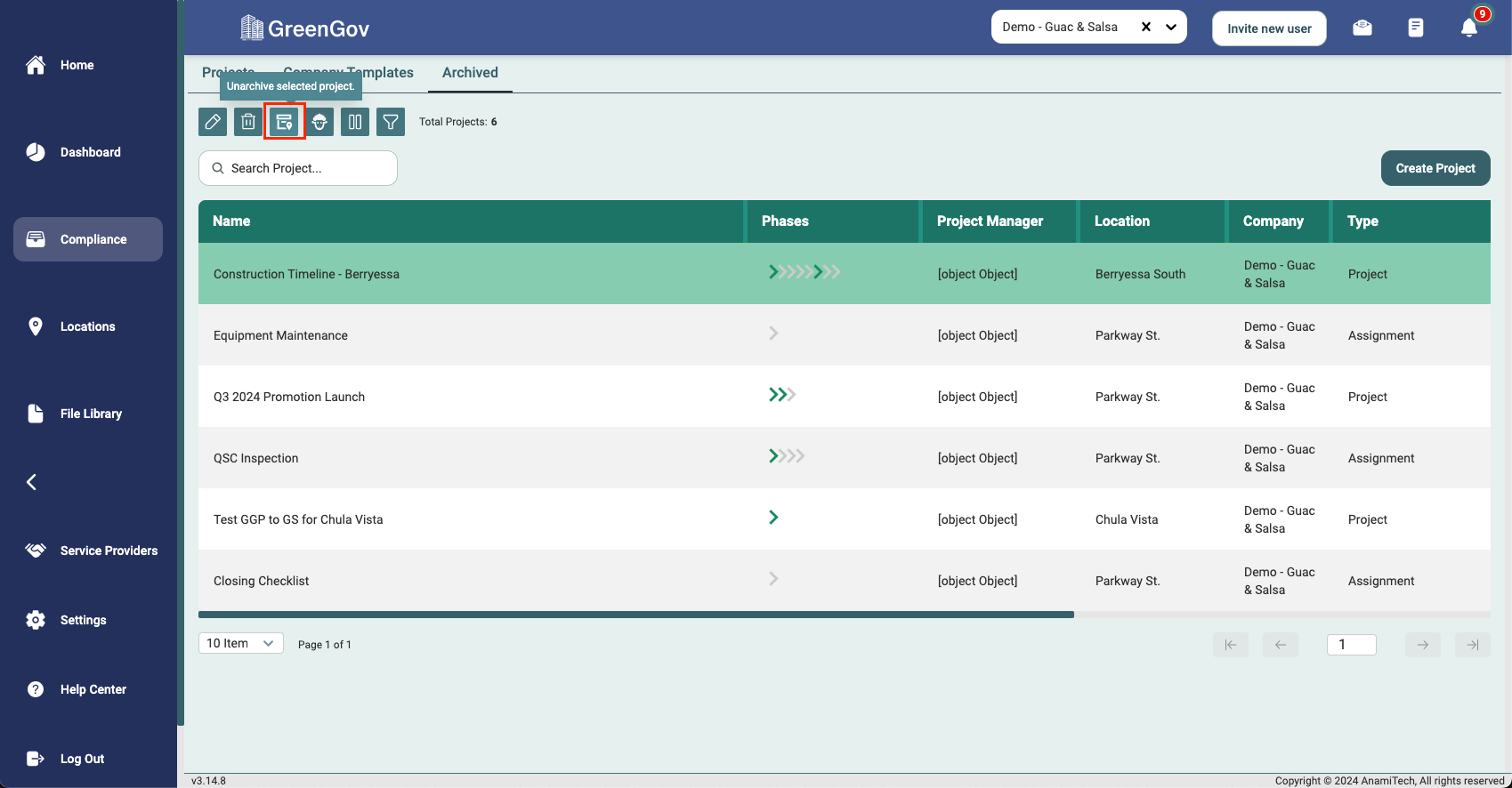Click the document icon in the header

pos(1415,28)
